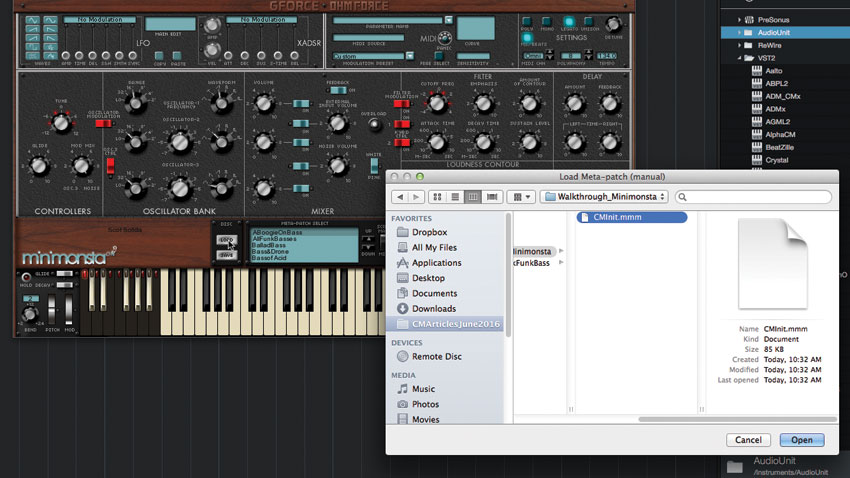Image resolution: width=850 pixels, height=478 pixels.
Task: Open Downloads in Favorites sidebar
Action: pyautogui.click(x=434, y=308)
